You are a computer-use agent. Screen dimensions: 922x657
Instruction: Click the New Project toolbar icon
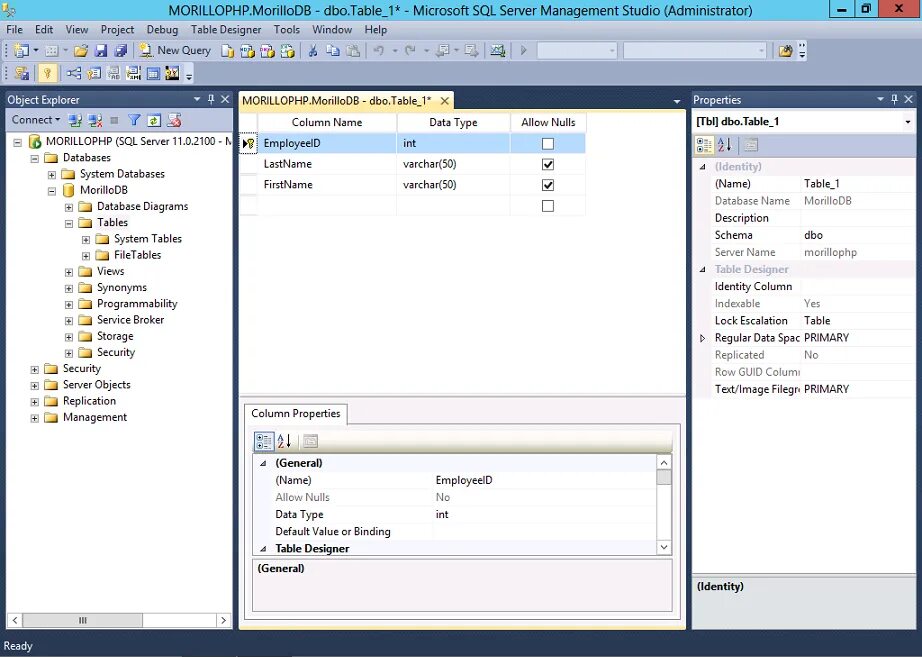pyautogui.click(x=21, y=51)
